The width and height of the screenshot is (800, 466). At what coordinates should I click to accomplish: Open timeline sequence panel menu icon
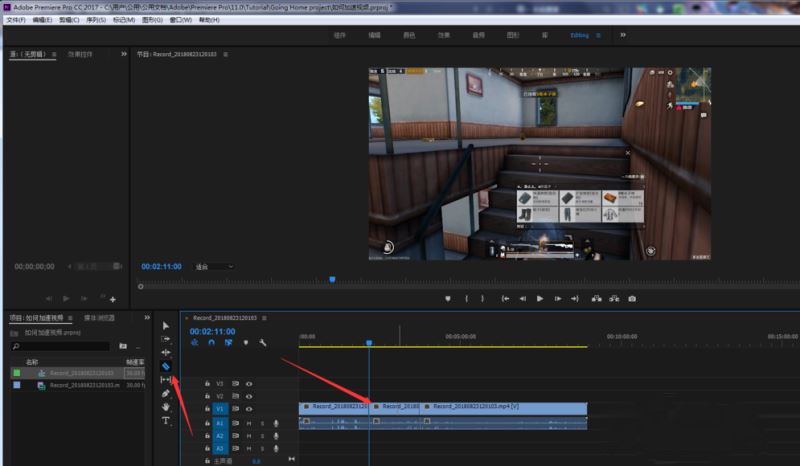(264, 318)
